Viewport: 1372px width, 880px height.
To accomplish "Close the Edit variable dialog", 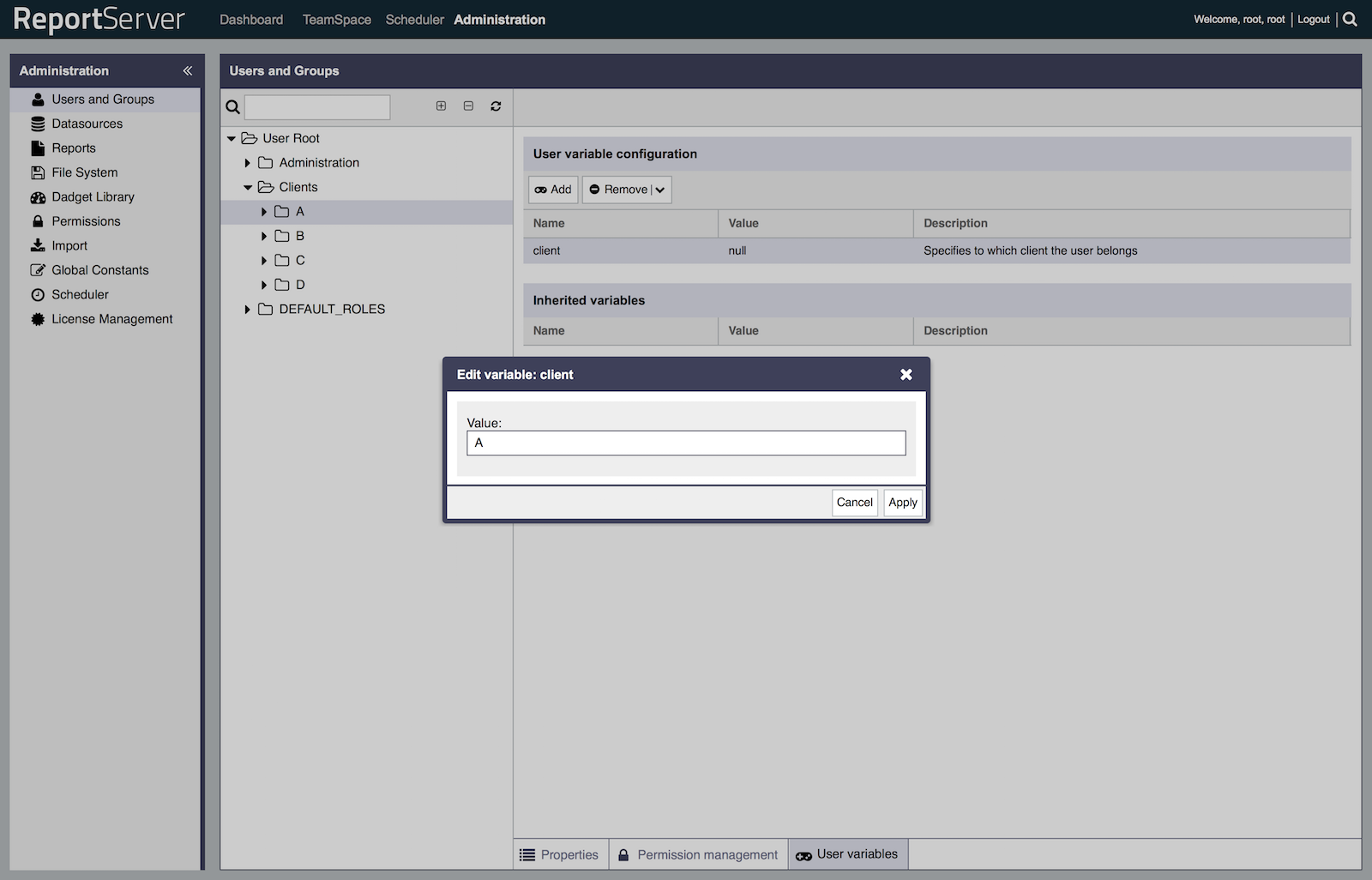I will point(906,374).
